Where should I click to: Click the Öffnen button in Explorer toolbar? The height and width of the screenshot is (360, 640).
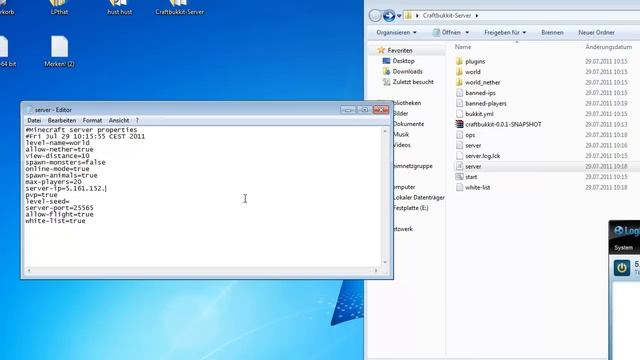[x=447, y=32]
